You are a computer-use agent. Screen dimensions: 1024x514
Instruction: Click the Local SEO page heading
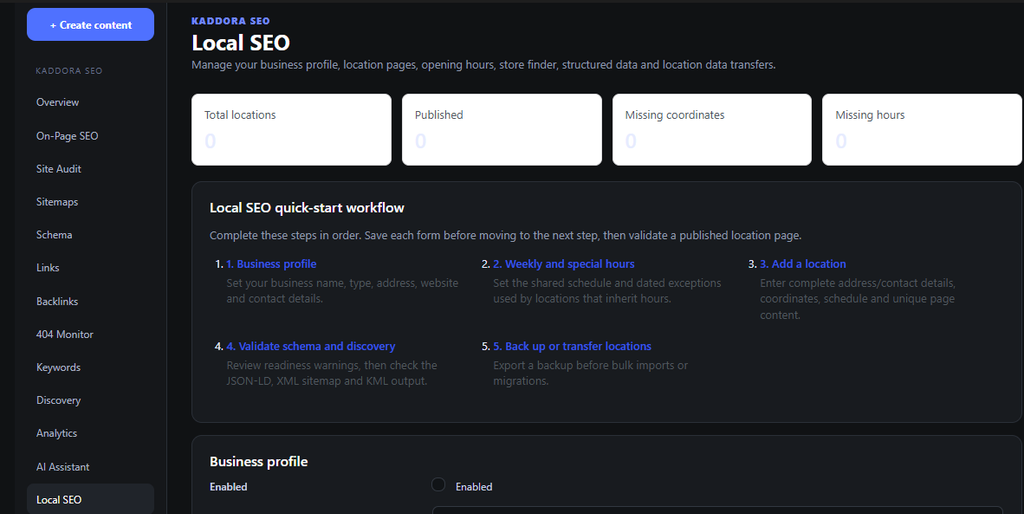click(x=240, y=42)
